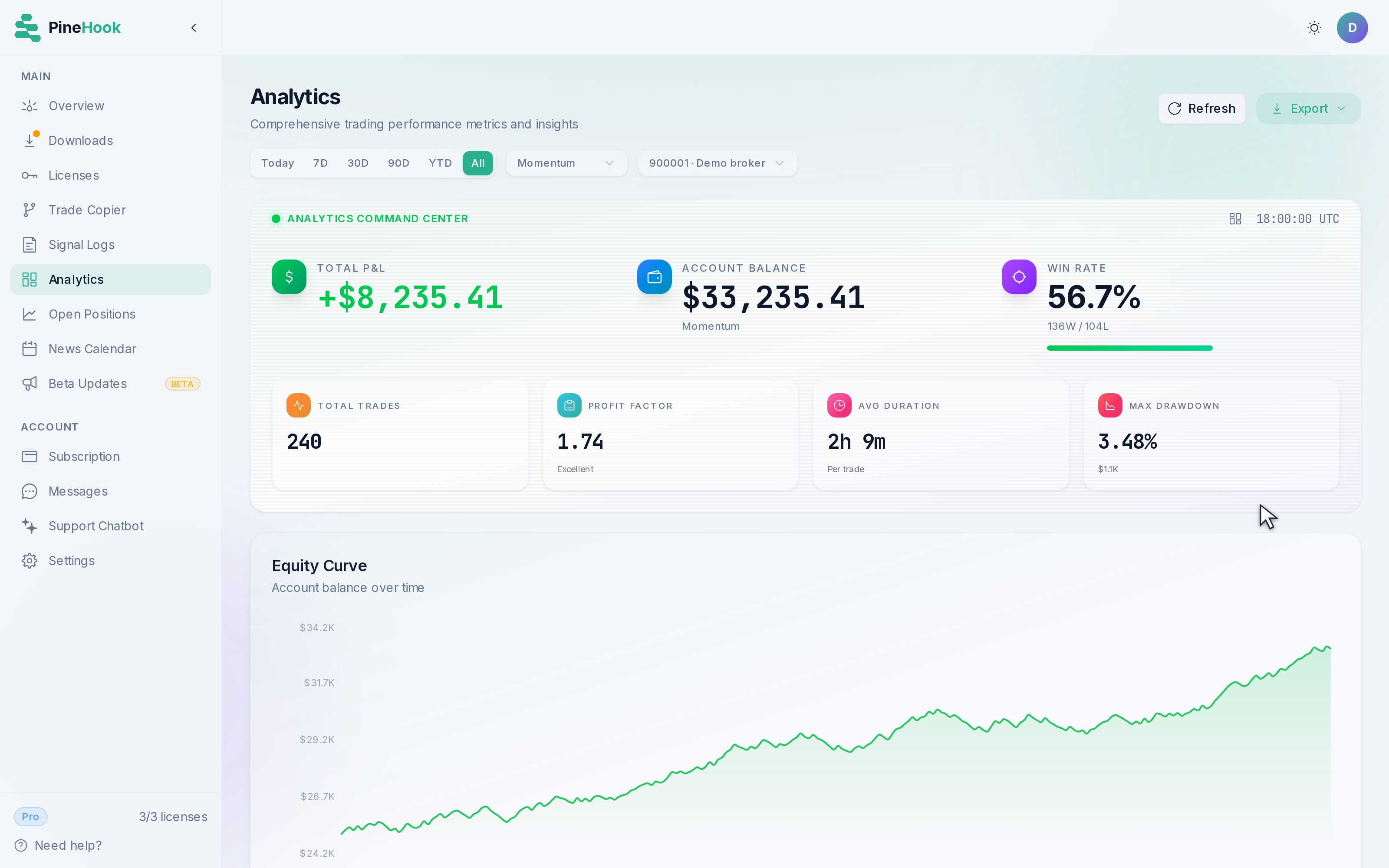Click the Messages chat bubble icon
The width and height of the screenshot is (1389, 868).
(29, 491)
